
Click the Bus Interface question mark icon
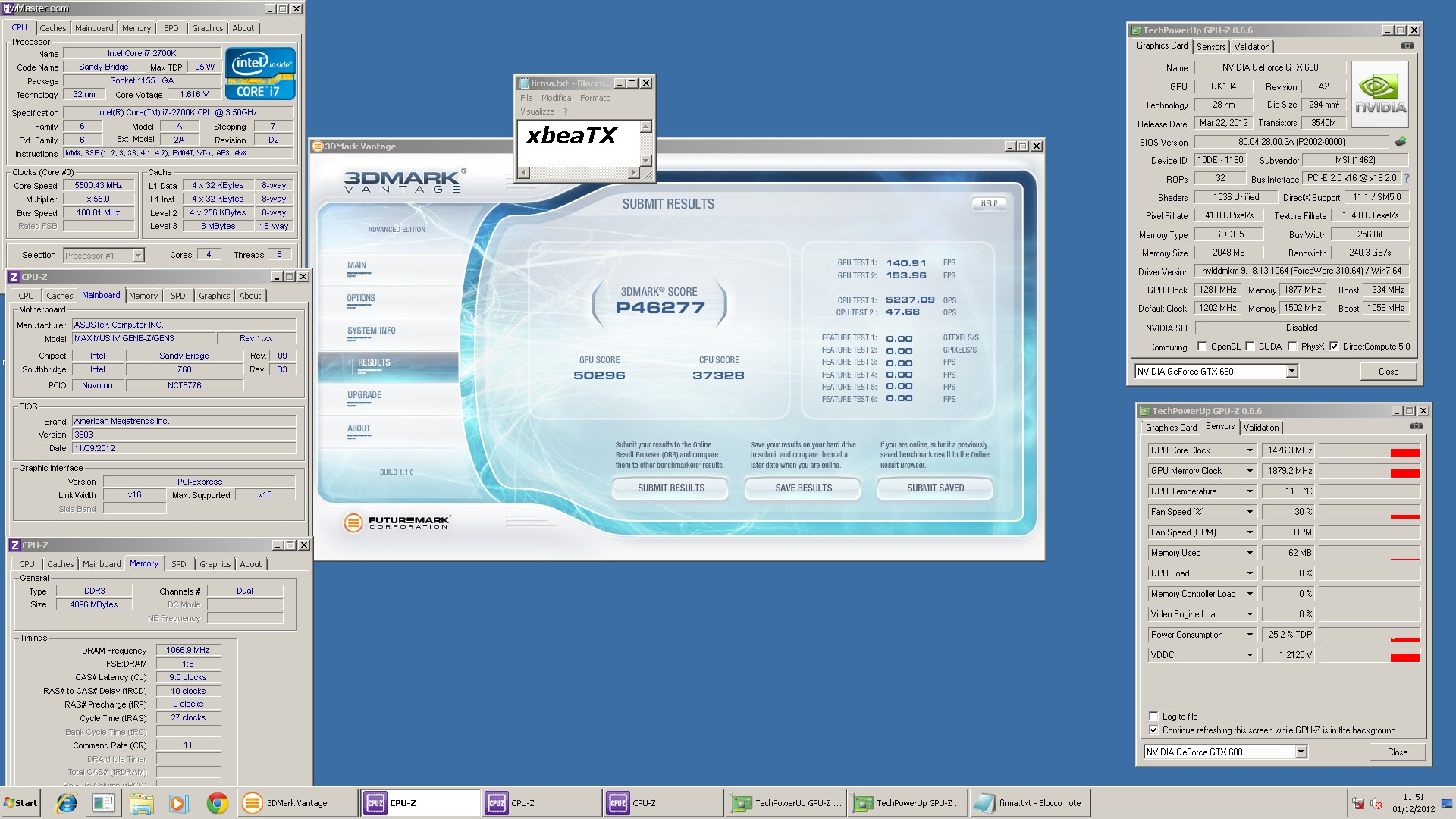pos(1407,178)
